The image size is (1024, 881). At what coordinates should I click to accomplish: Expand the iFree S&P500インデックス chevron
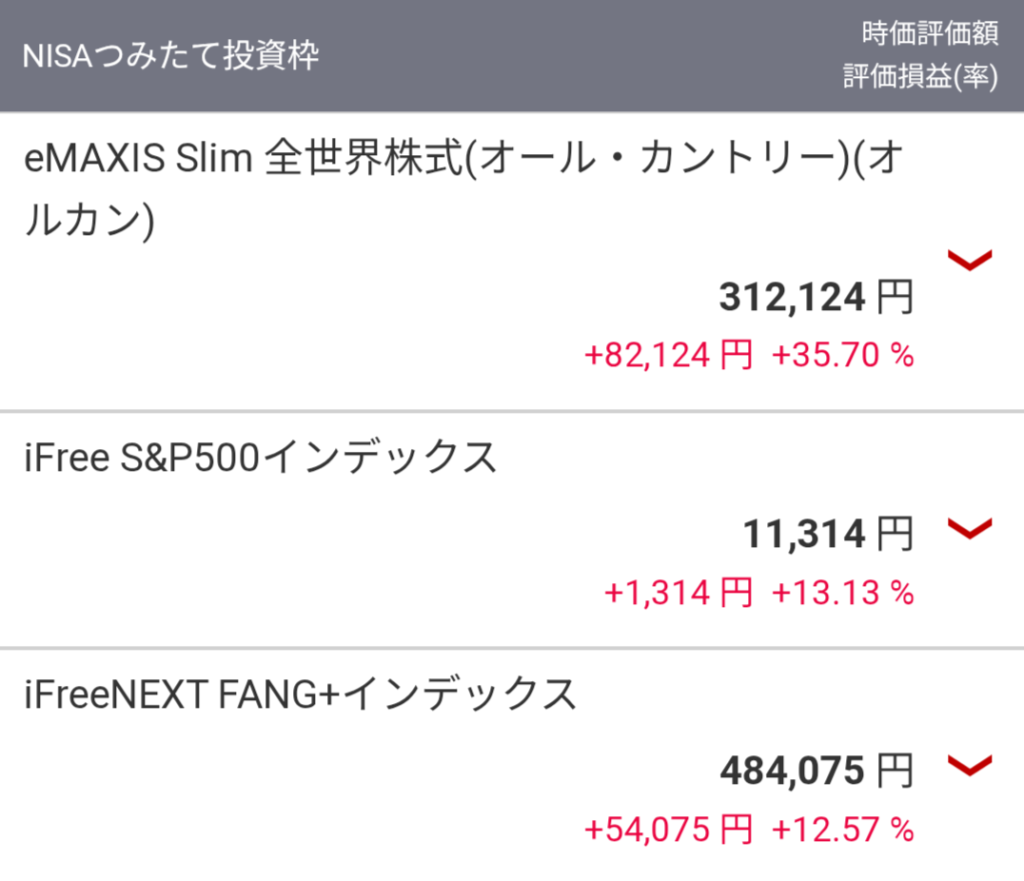970,528
